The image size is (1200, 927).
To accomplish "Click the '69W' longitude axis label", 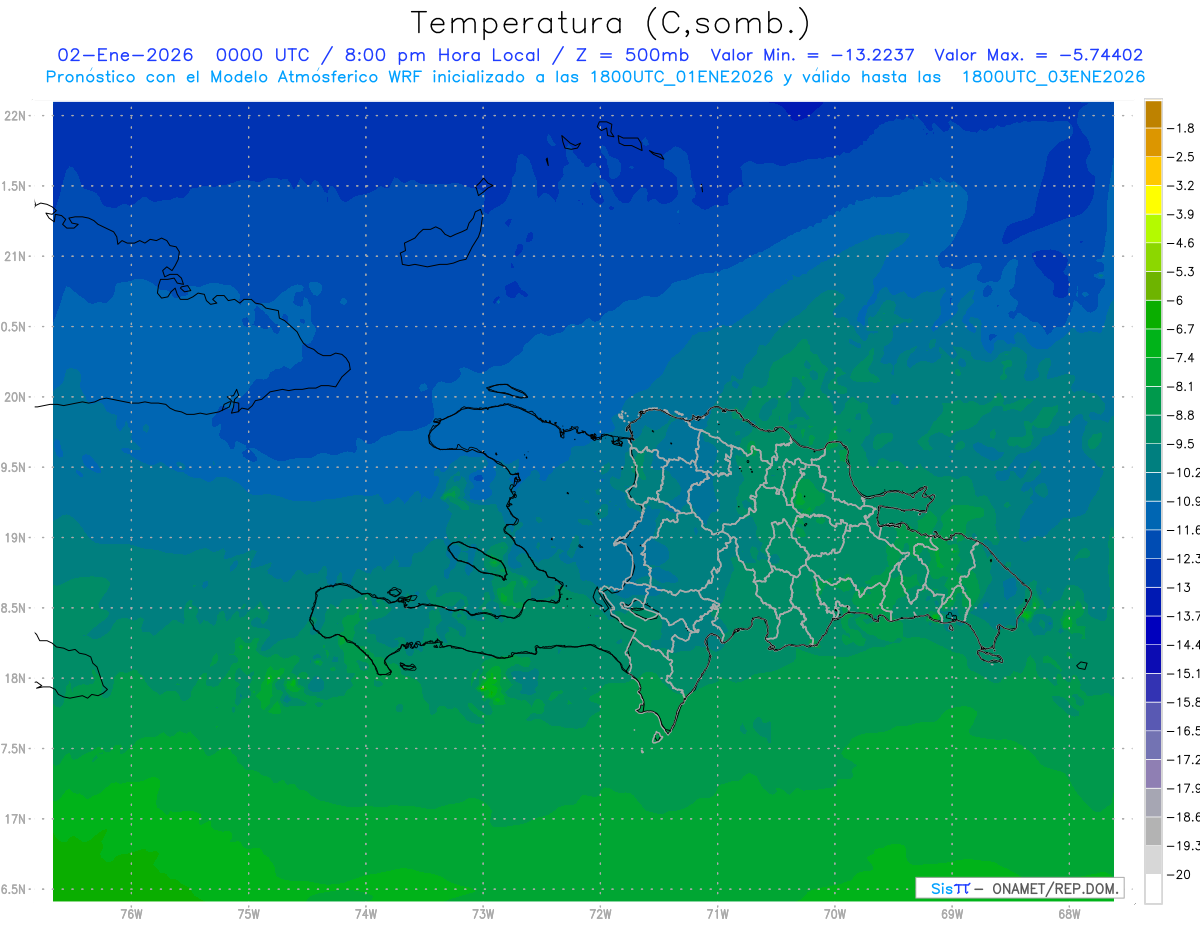I will click(952, 913).
